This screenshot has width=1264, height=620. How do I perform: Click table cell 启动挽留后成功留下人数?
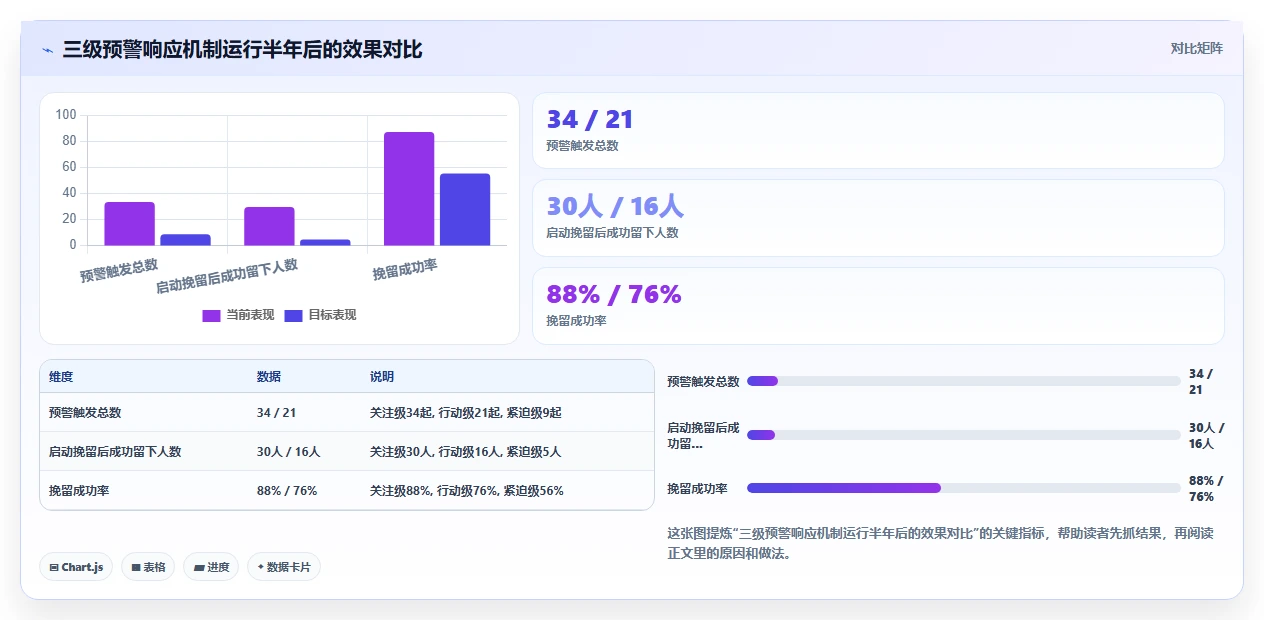(x=115, y=451)
